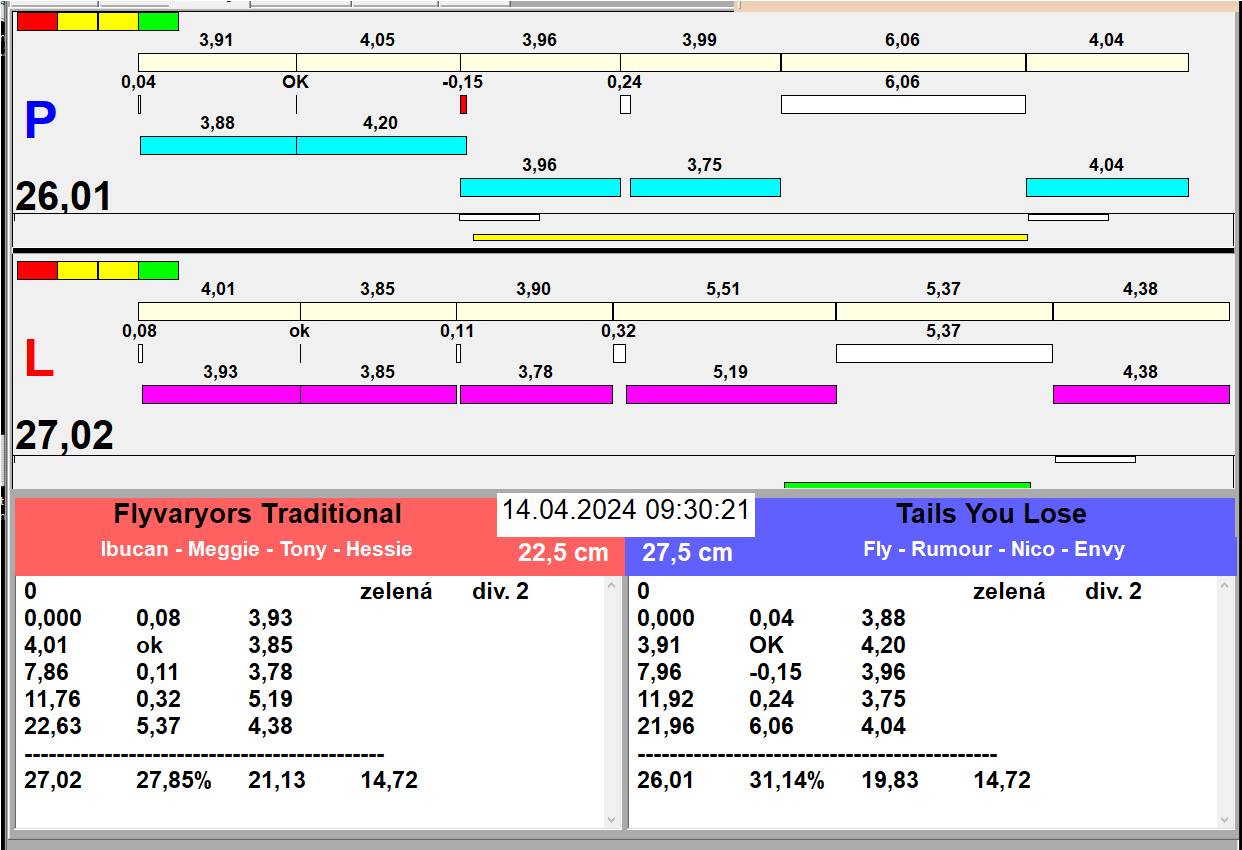This screenshot has height=850, width=1242.
Task: Click the cream 3,99 segment in lane P
Action: coord(700,62)
